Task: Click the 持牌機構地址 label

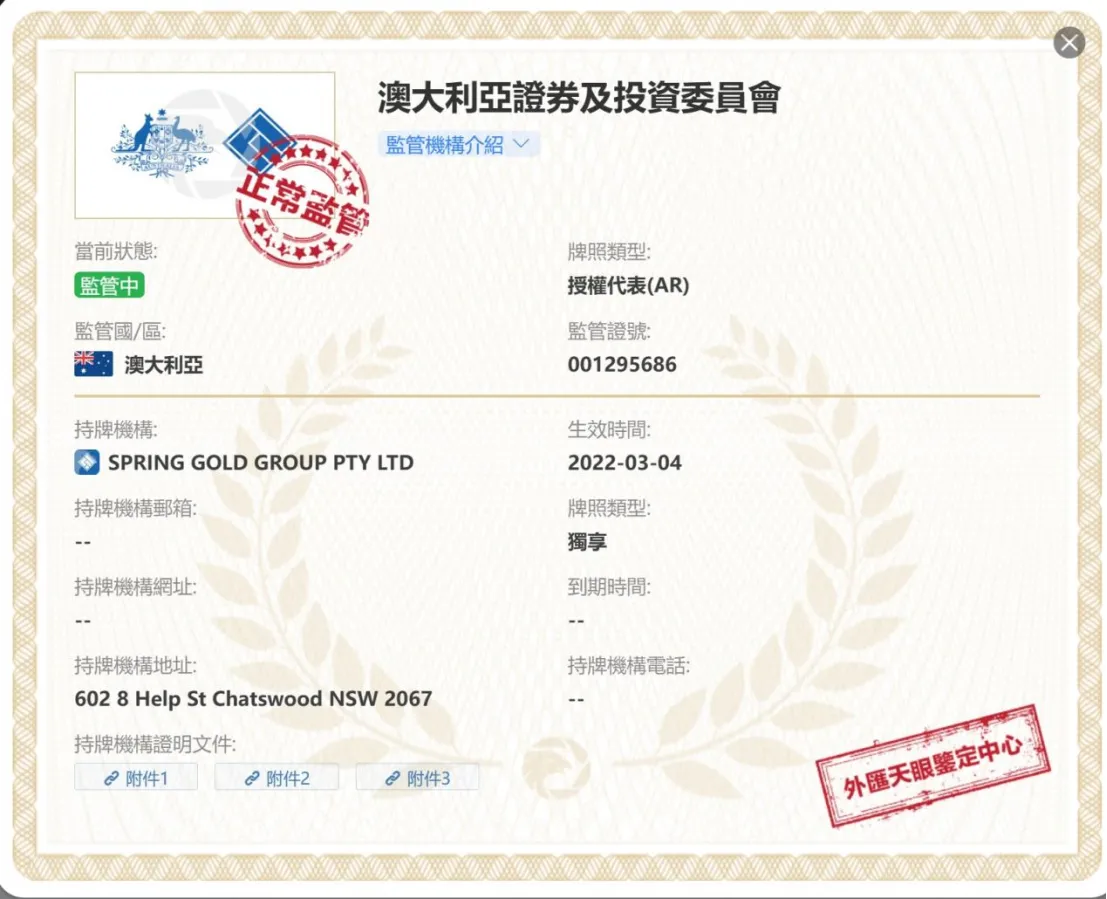Action: tap(136, 665)
